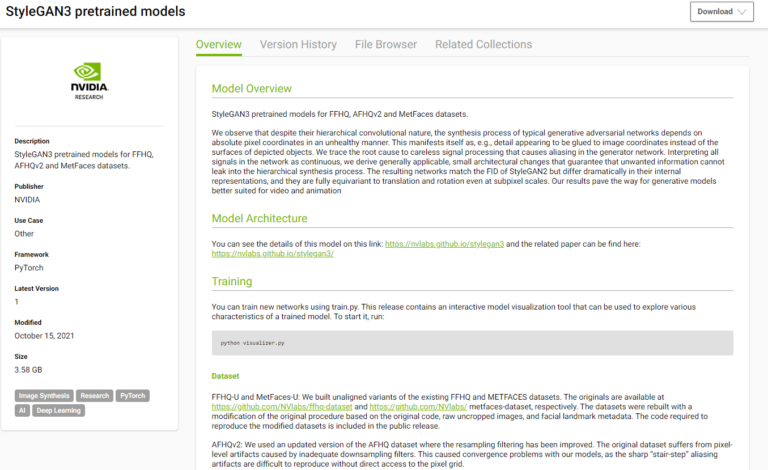Click the python visualizer.py code block
This screenshot has height=470, width=768.
(x=472, y=343)
